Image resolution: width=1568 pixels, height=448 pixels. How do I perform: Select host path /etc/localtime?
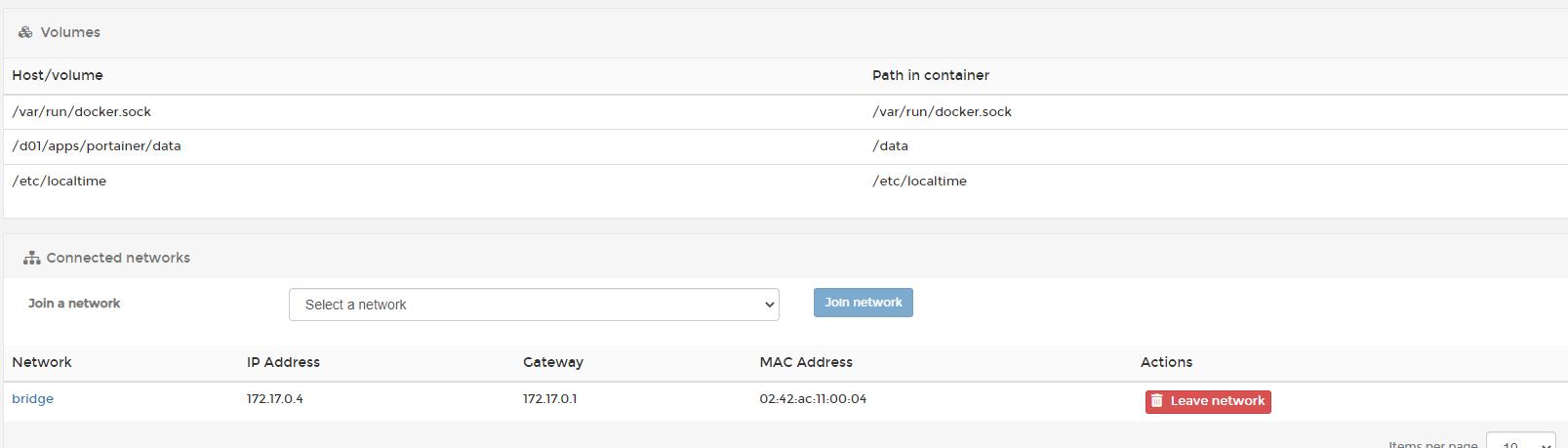pyautogui.click(x=60, y=181)
